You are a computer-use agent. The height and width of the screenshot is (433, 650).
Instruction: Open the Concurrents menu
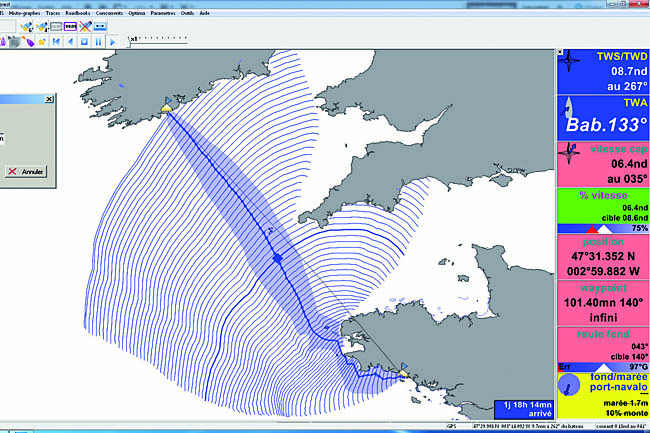click(x=109, y=11)
